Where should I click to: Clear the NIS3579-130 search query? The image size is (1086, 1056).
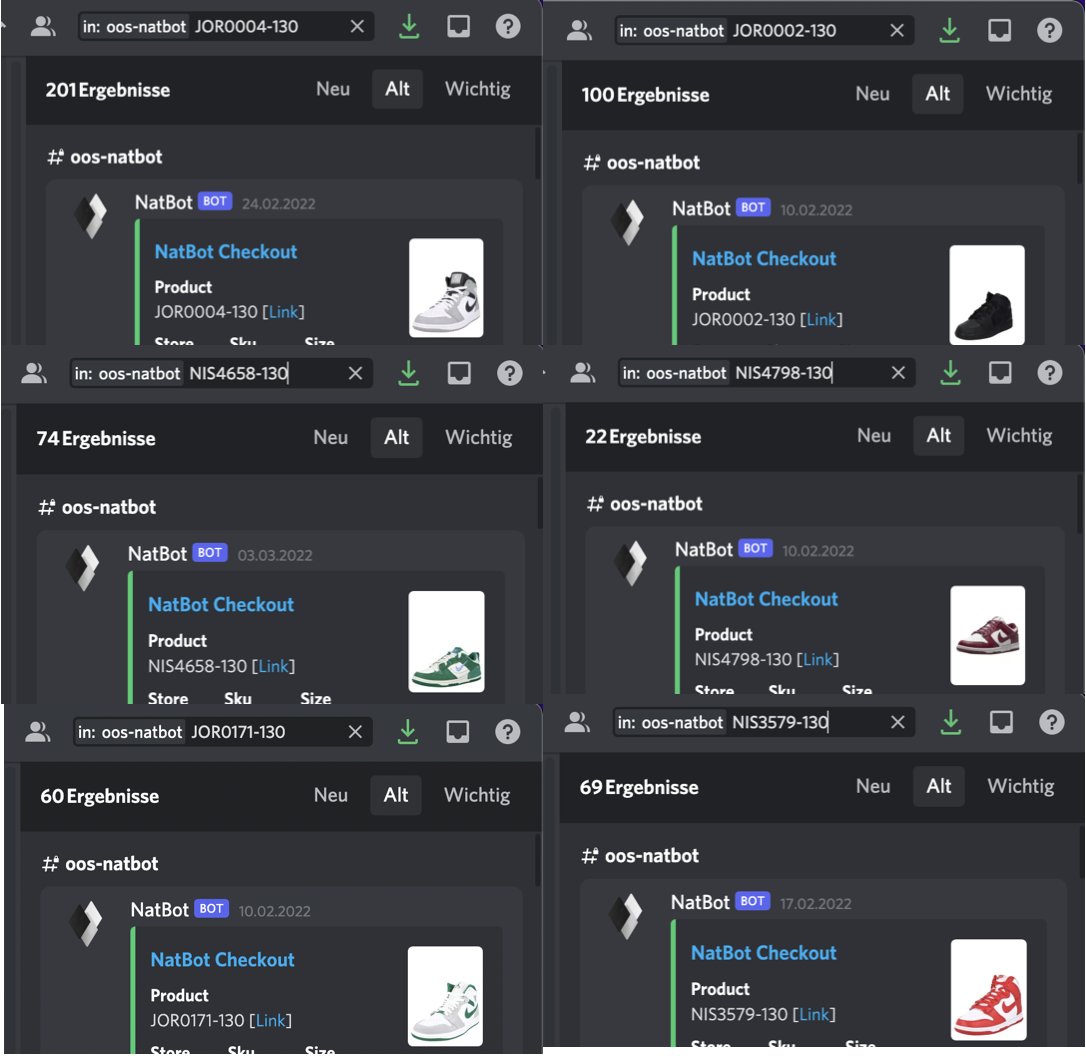click(898, 722)
